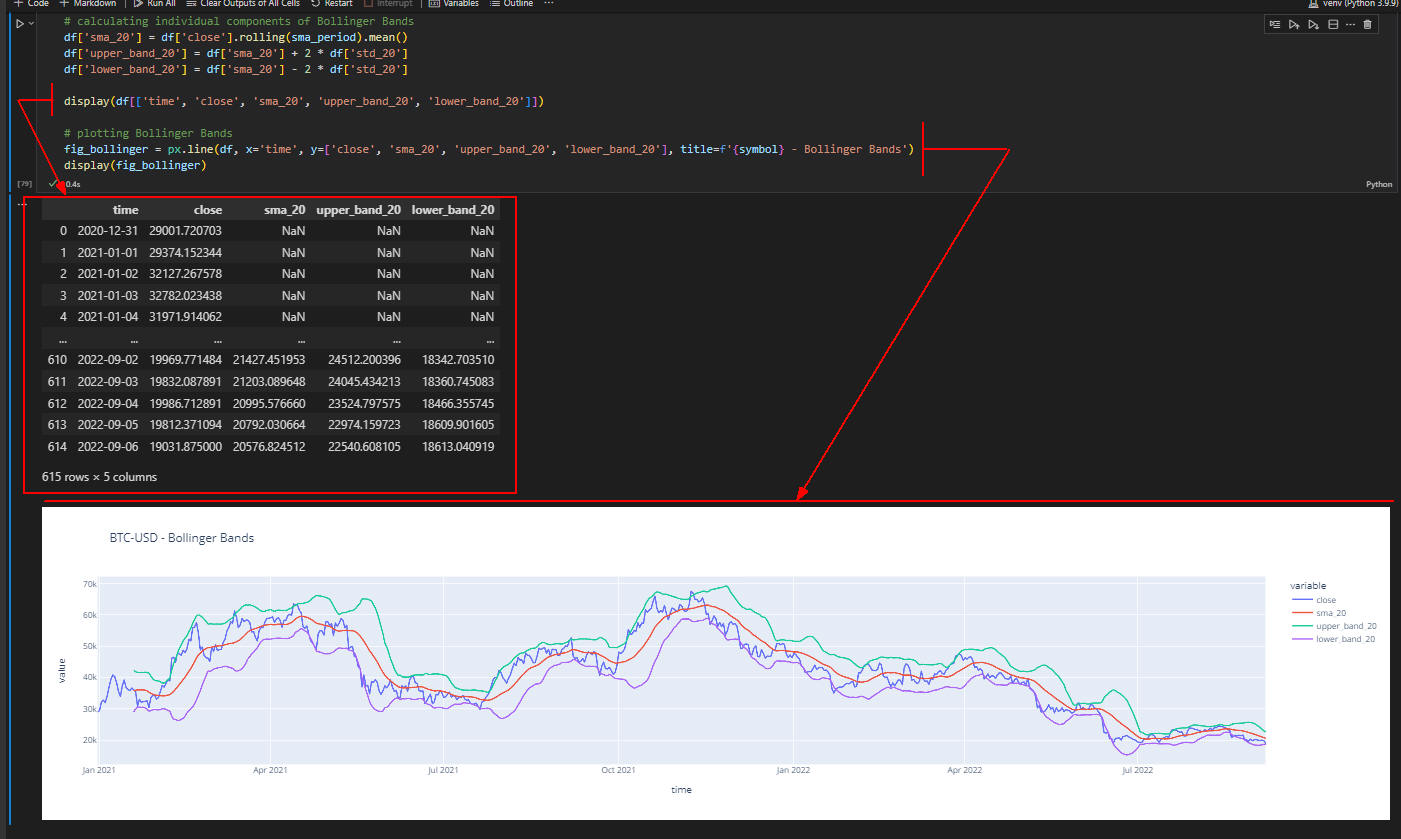This screenshot has height=839, width=1401.
Task: Split the current notebook cell
Action: click(1333, 24)
